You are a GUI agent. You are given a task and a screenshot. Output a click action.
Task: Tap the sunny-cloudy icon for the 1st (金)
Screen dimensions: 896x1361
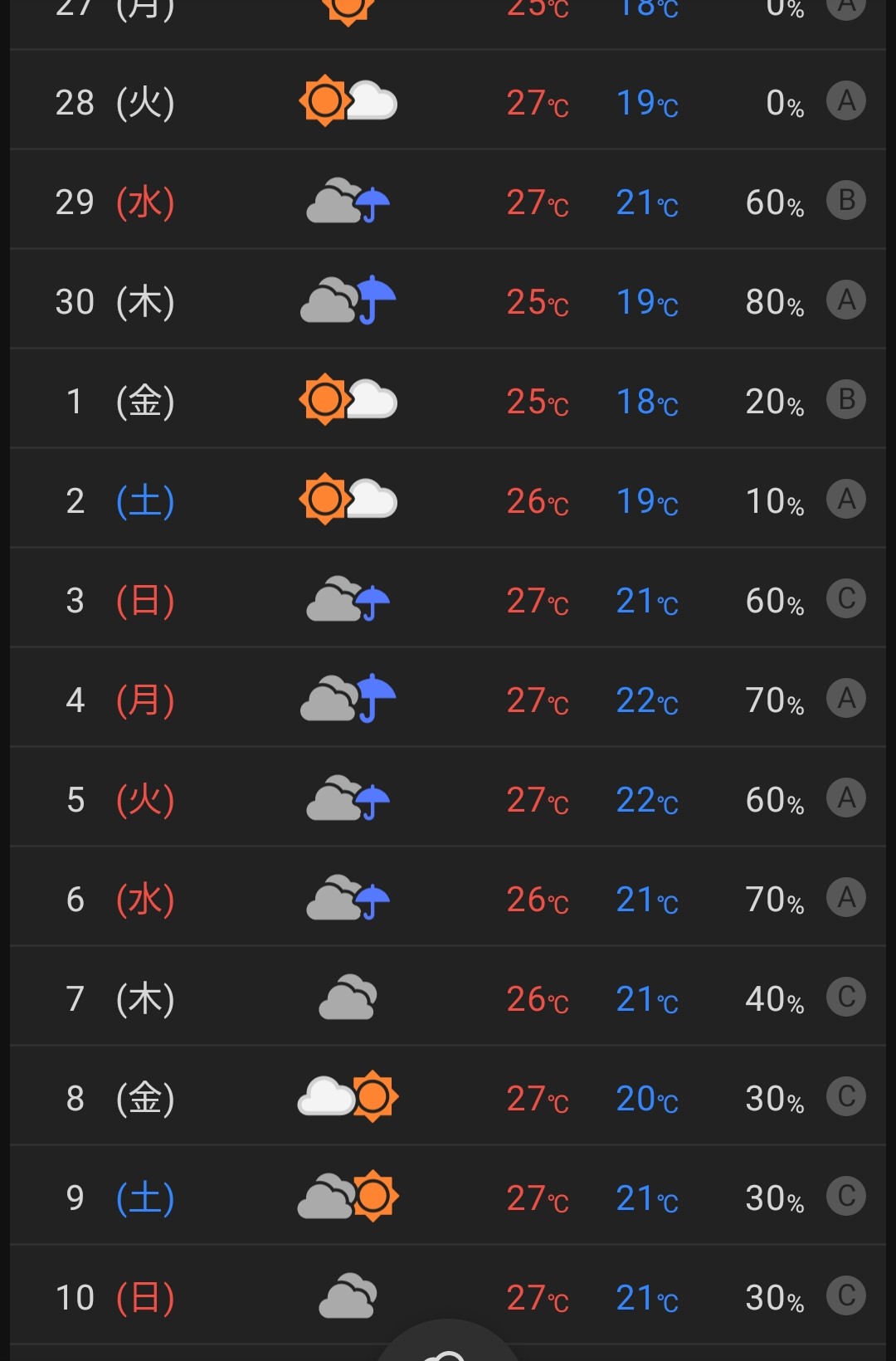tap(348, 400)
